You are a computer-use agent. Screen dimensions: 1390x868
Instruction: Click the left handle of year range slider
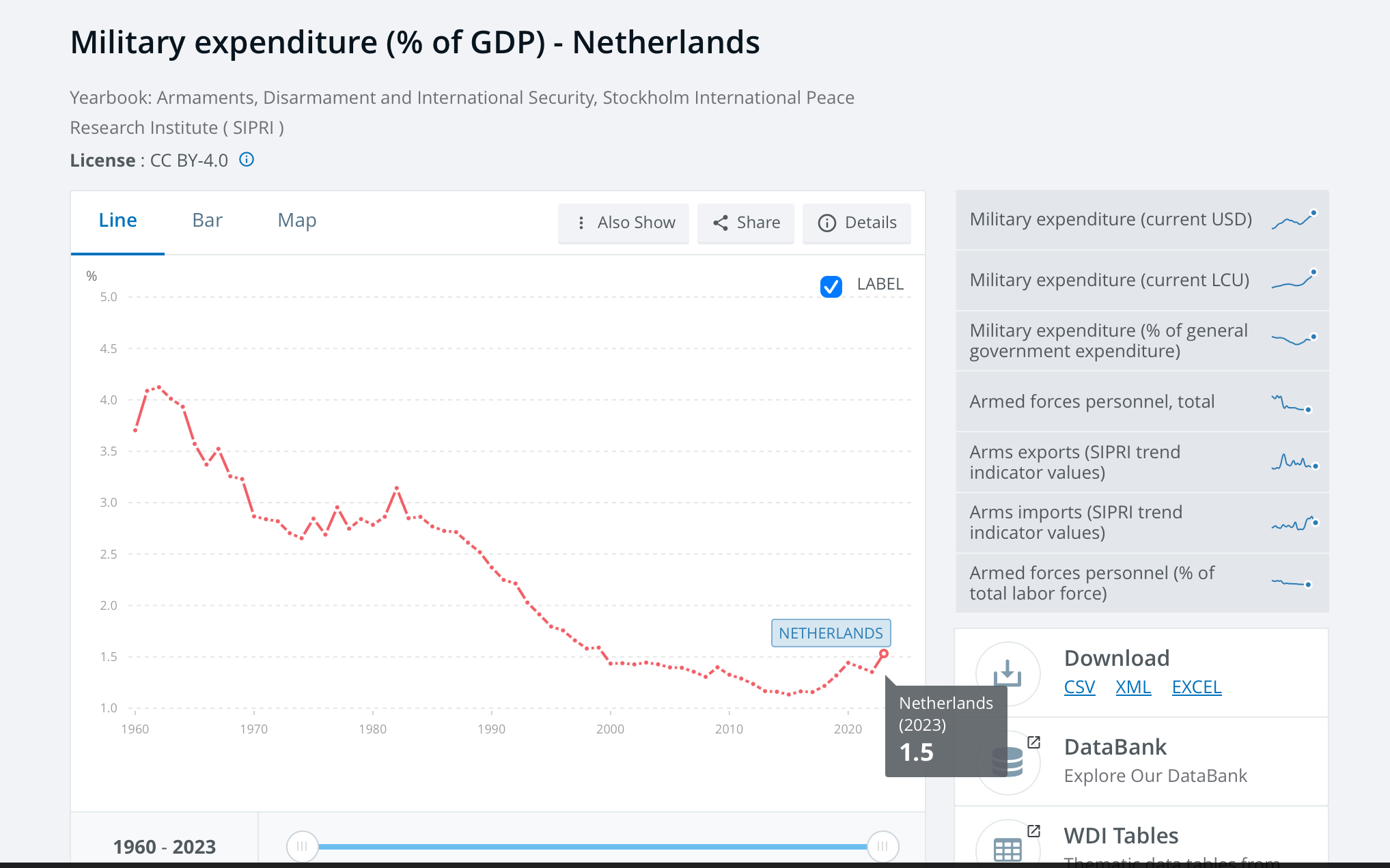pyautogui.click(x=302, y=847)
